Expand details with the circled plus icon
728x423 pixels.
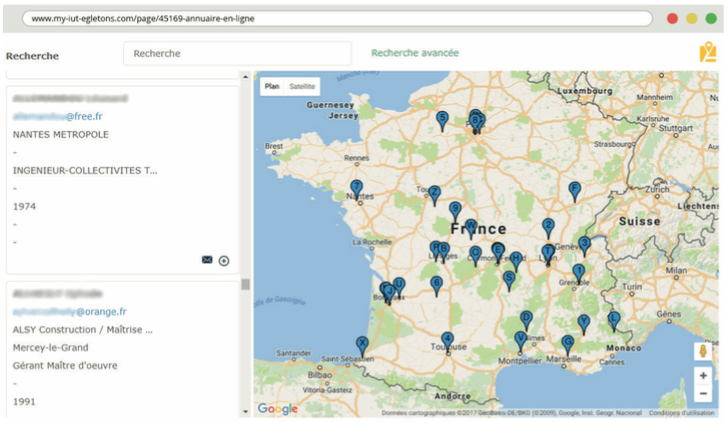tap(224, 261)
